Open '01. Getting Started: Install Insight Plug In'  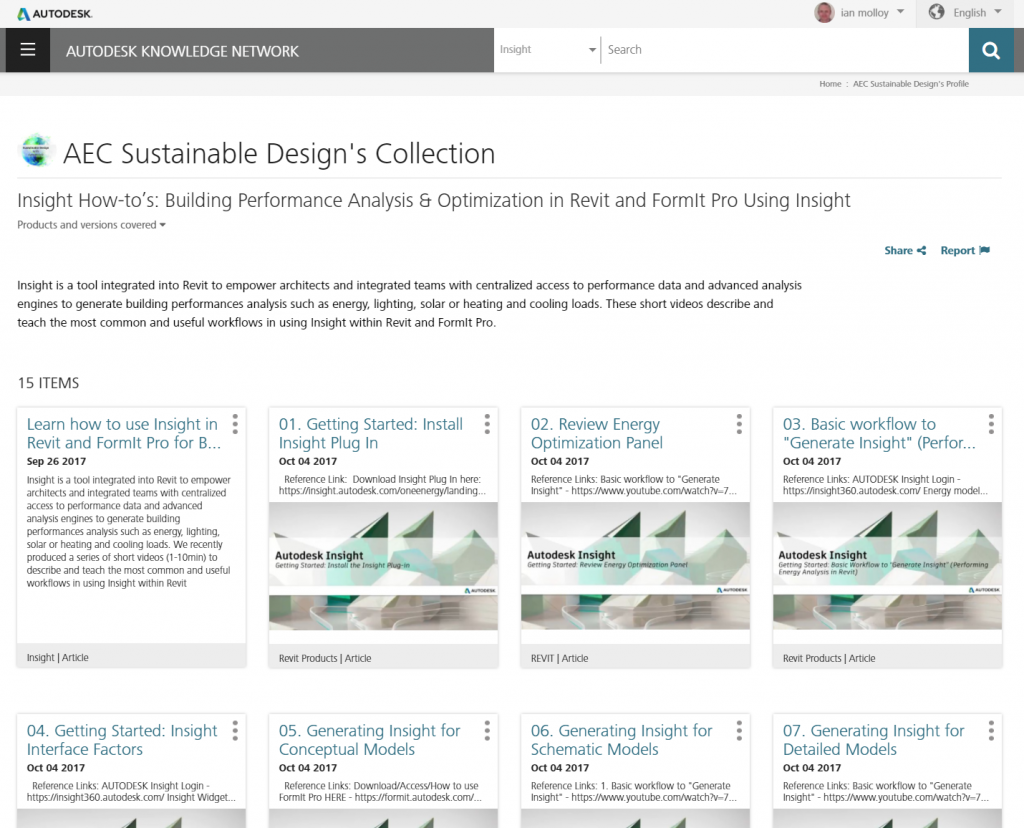click(370, 434)
